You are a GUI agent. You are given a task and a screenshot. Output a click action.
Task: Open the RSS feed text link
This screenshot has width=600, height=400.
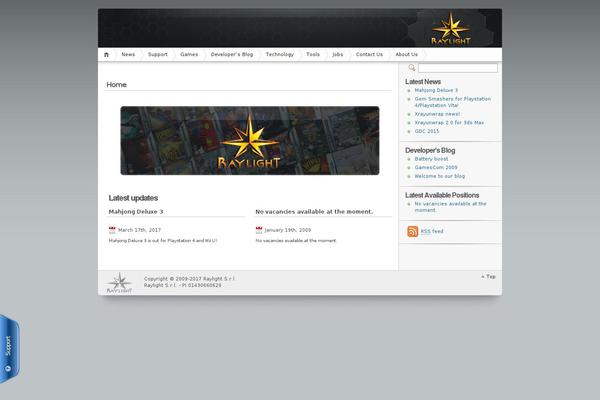[x=432, y=231]
